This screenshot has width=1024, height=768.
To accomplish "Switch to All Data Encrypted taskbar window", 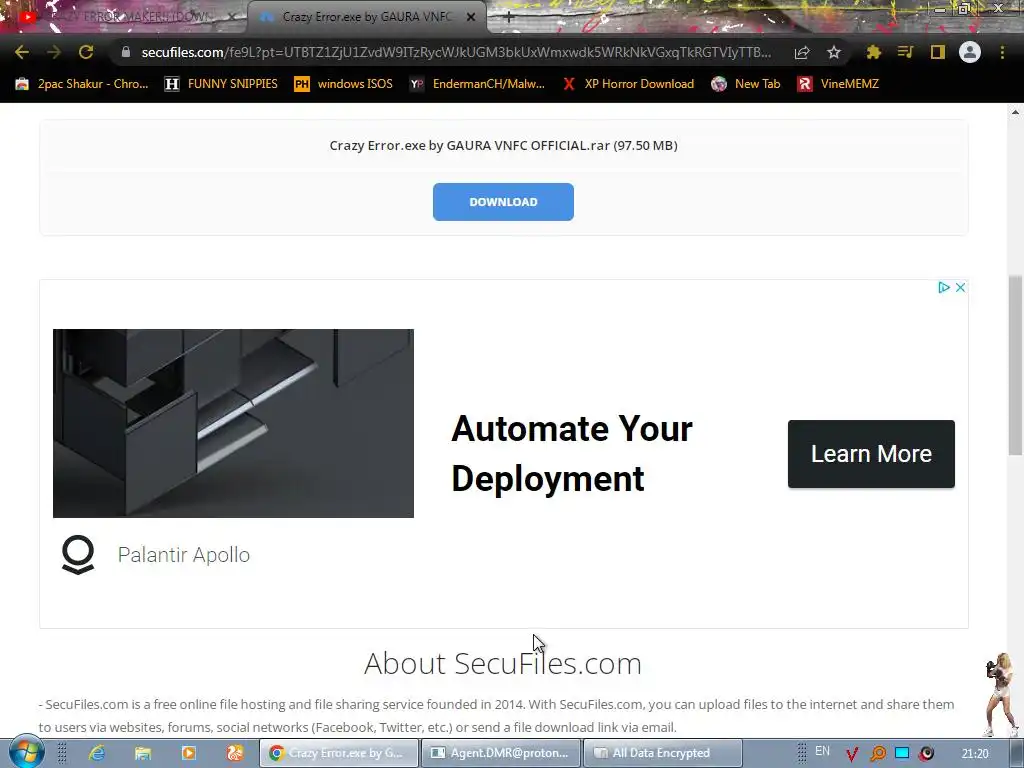I will [x=662, y=753].
